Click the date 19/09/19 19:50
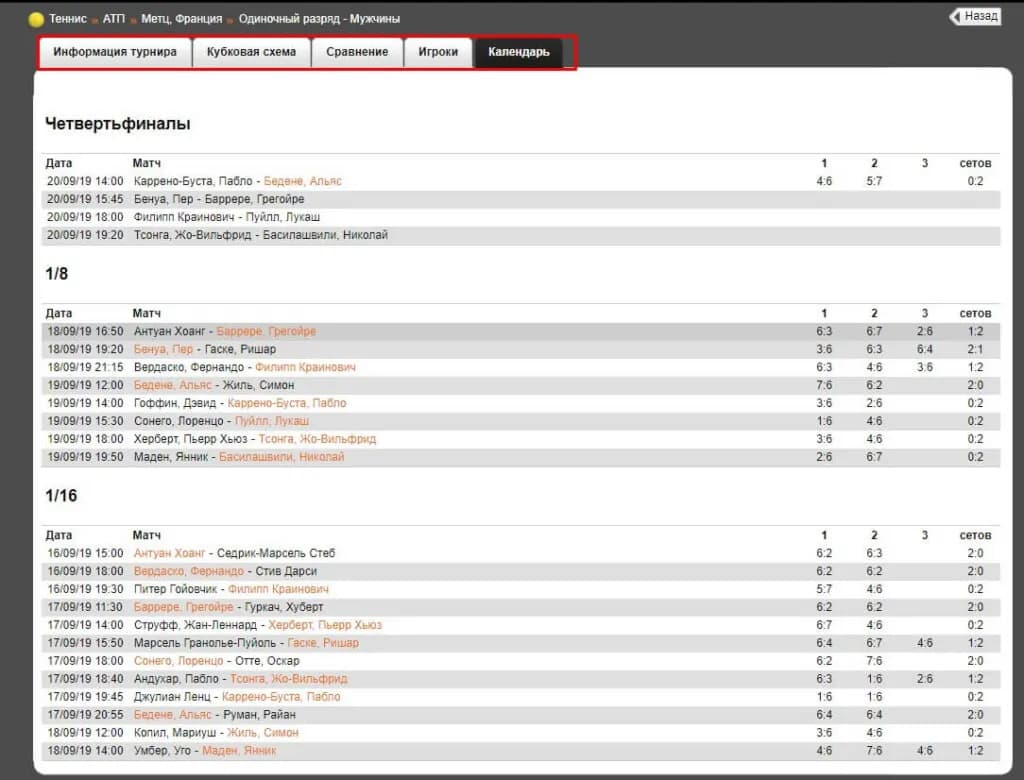The height and width of the screenshot is (780, 1024). [x=85, y=457]
